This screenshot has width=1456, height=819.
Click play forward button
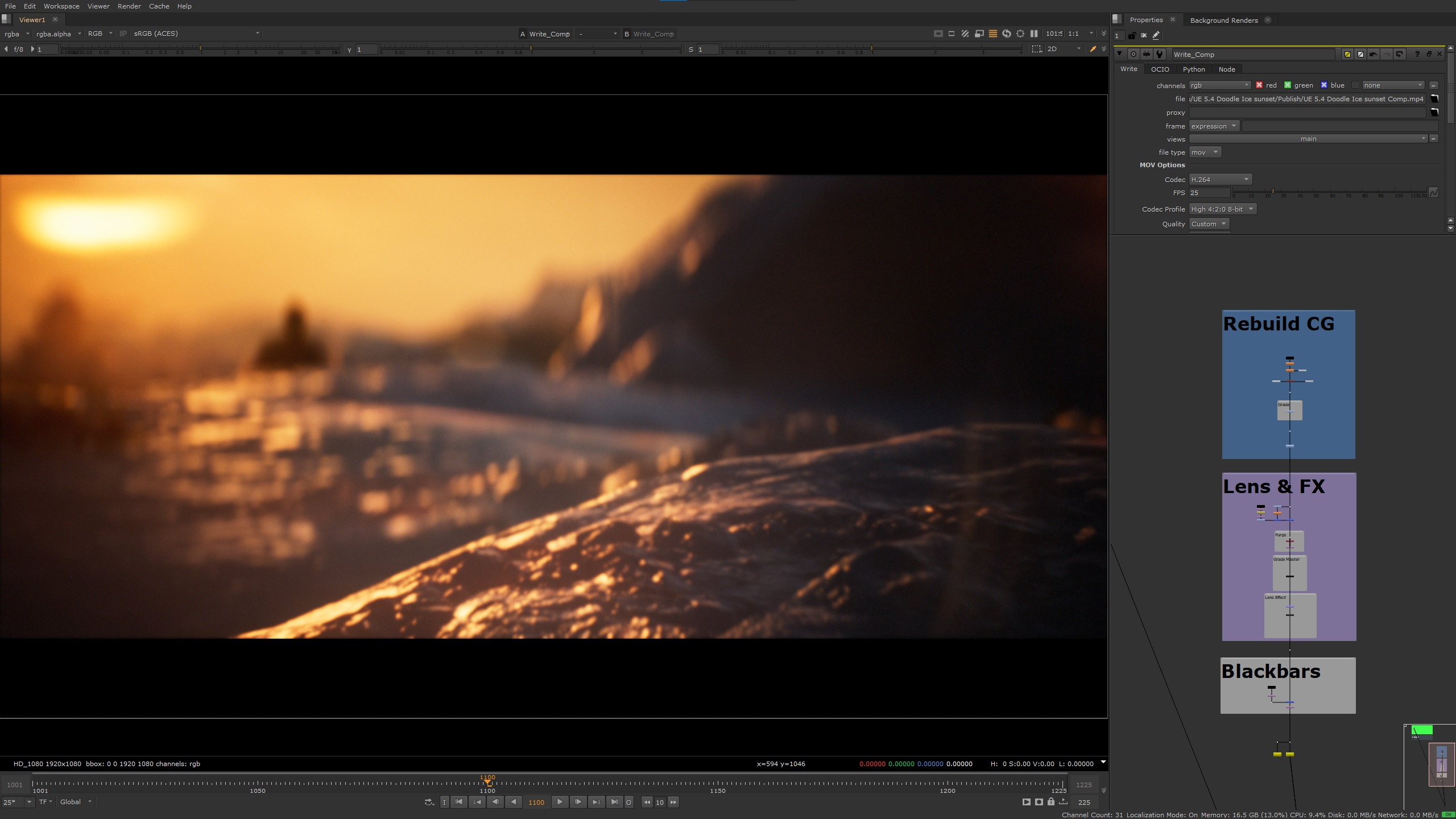point(560,802)
